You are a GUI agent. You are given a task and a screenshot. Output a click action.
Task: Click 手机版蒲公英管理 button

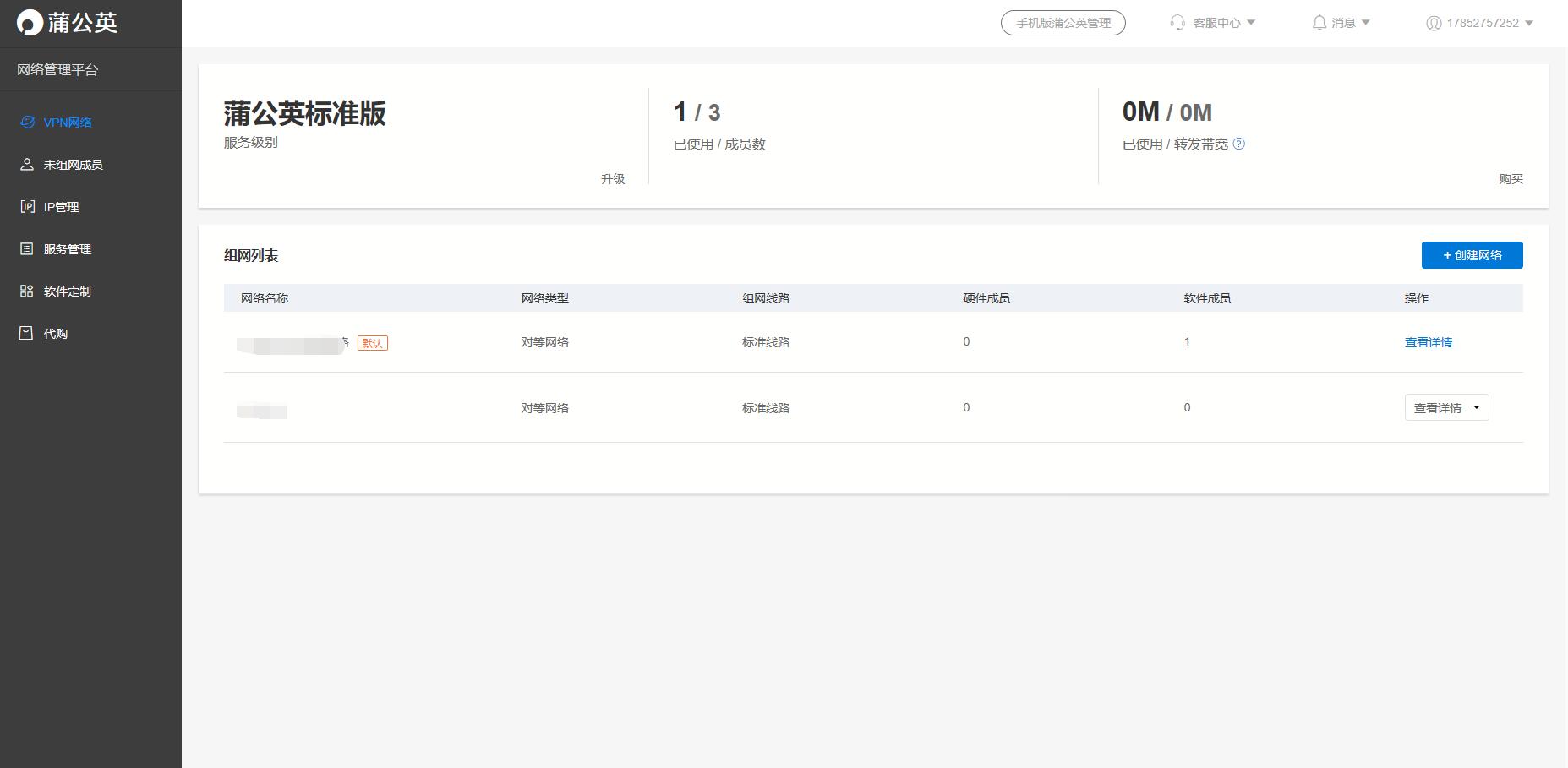pyautogui.click(x=1063, y=23)
